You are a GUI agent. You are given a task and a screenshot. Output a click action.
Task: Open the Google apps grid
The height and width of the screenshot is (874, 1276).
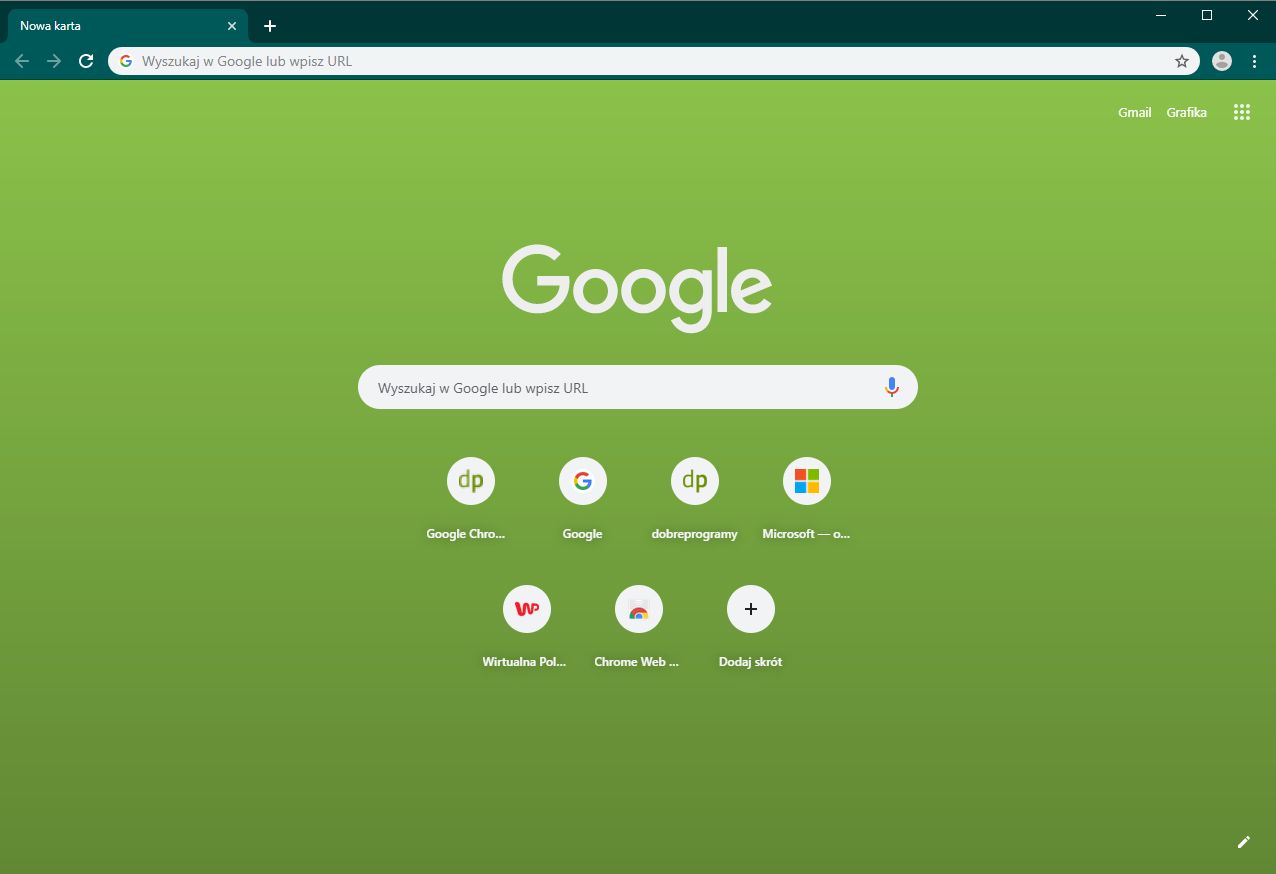coord(1242,112)
